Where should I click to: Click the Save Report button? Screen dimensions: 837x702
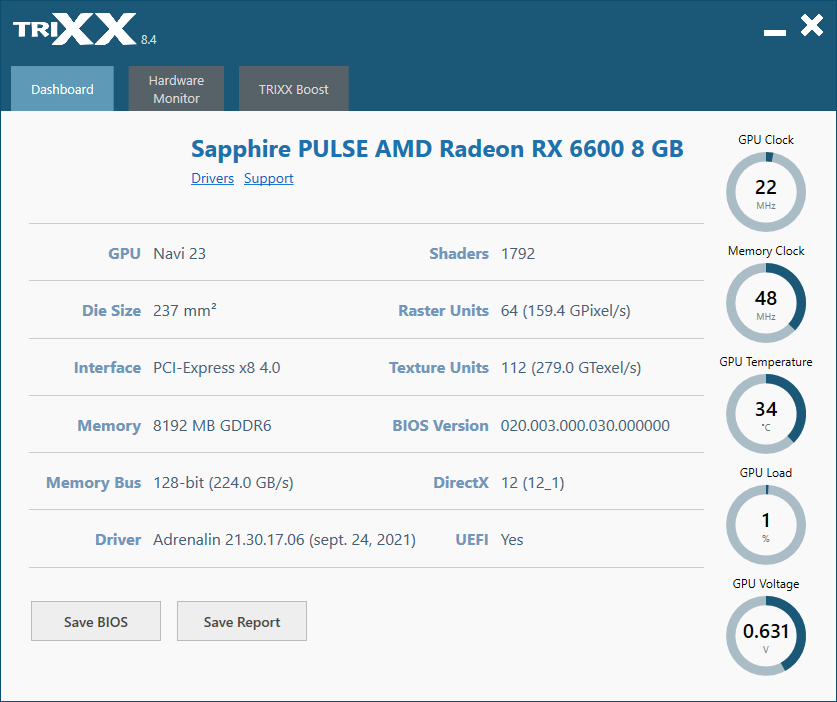(x=242, y=621)
